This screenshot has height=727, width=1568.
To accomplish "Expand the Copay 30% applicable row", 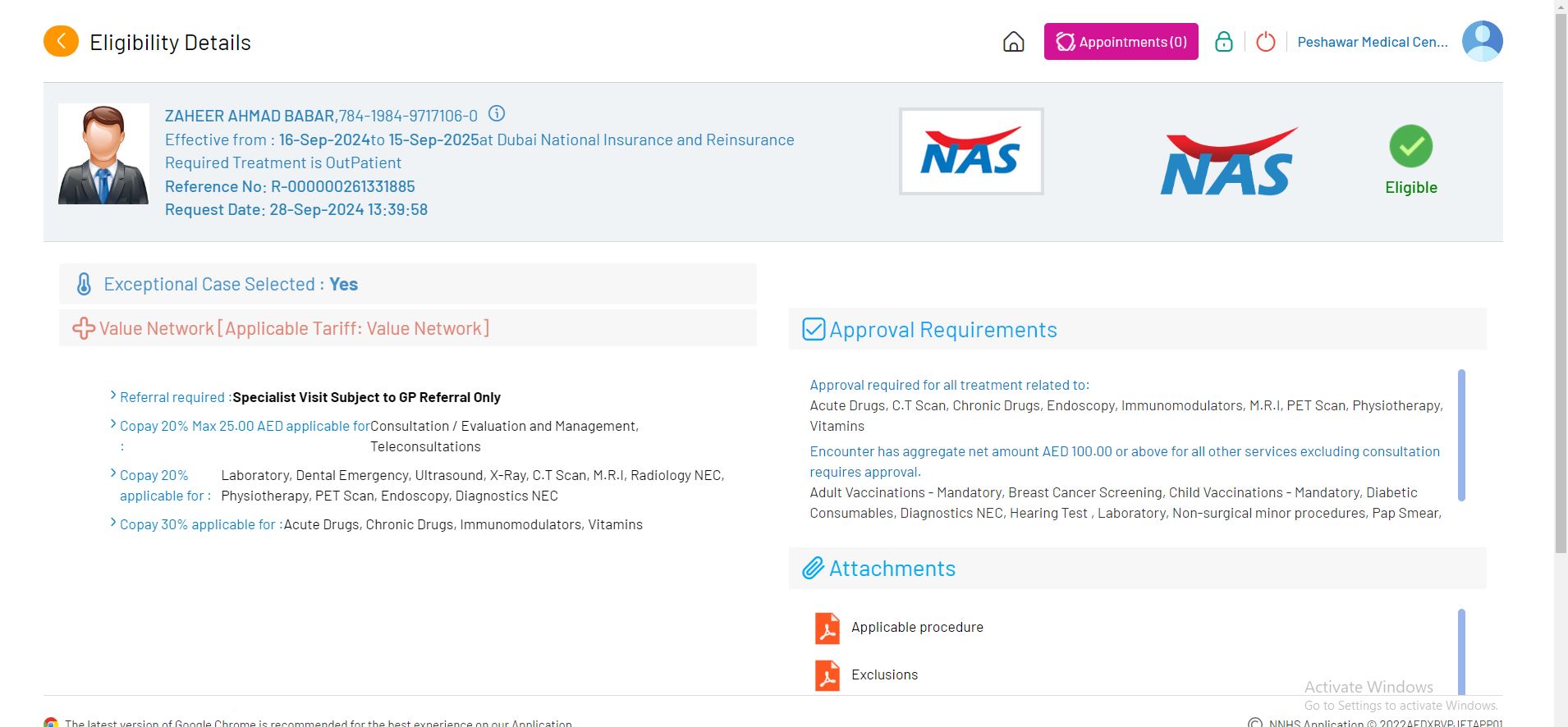I will tap(113, 523).
